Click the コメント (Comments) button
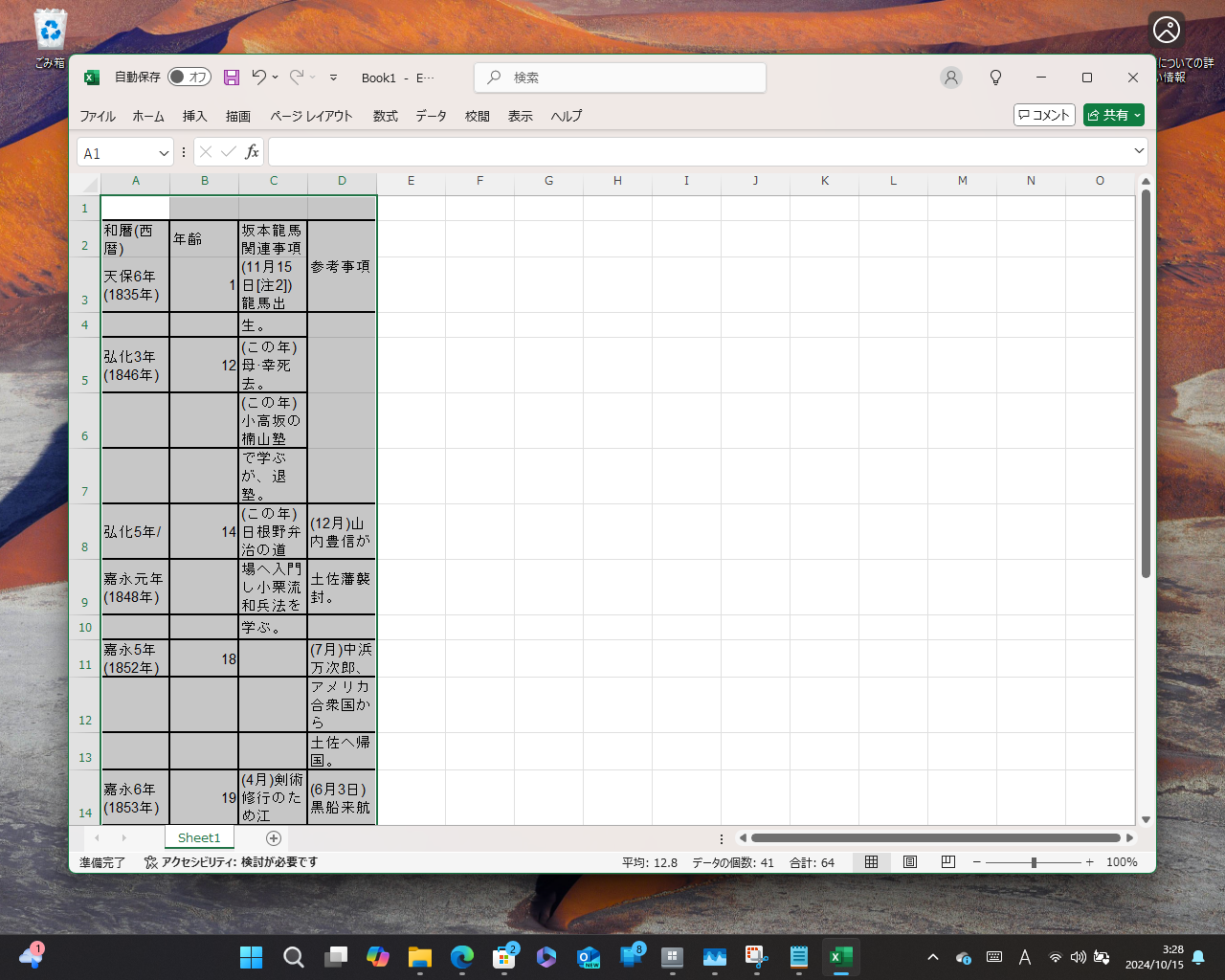Screen dimensions: 1225x980 1044,114
